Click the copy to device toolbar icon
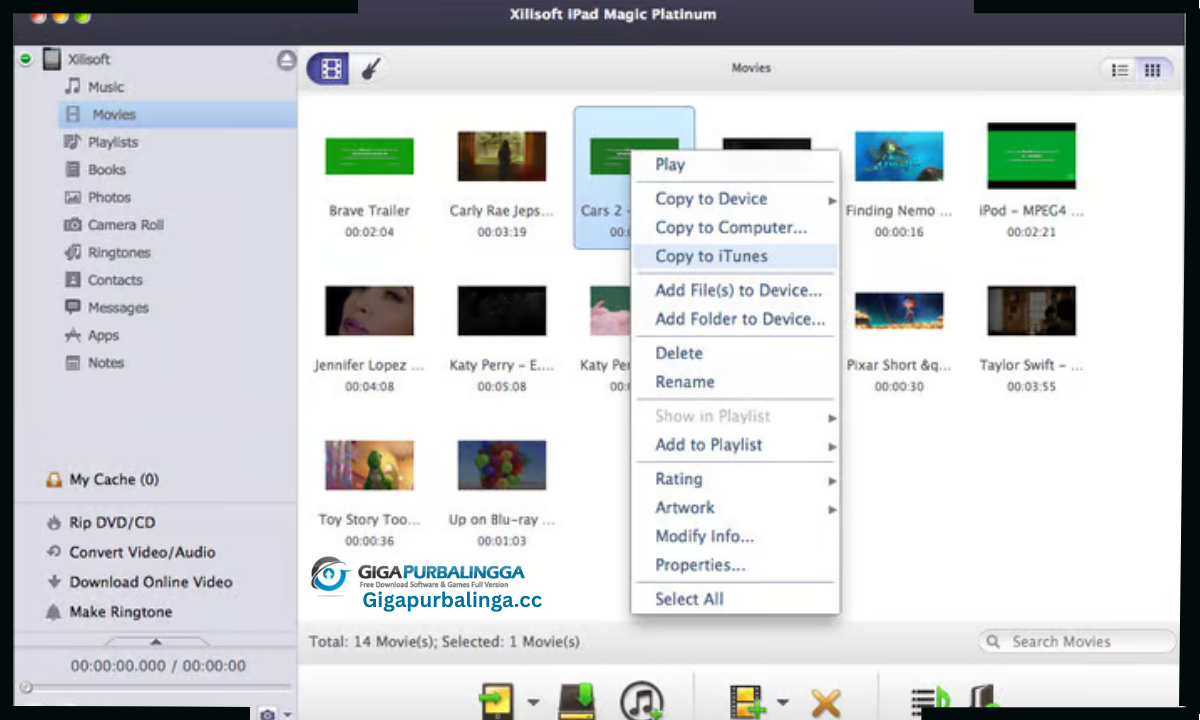The image size is (1200, 720). (x=496, y=702)
